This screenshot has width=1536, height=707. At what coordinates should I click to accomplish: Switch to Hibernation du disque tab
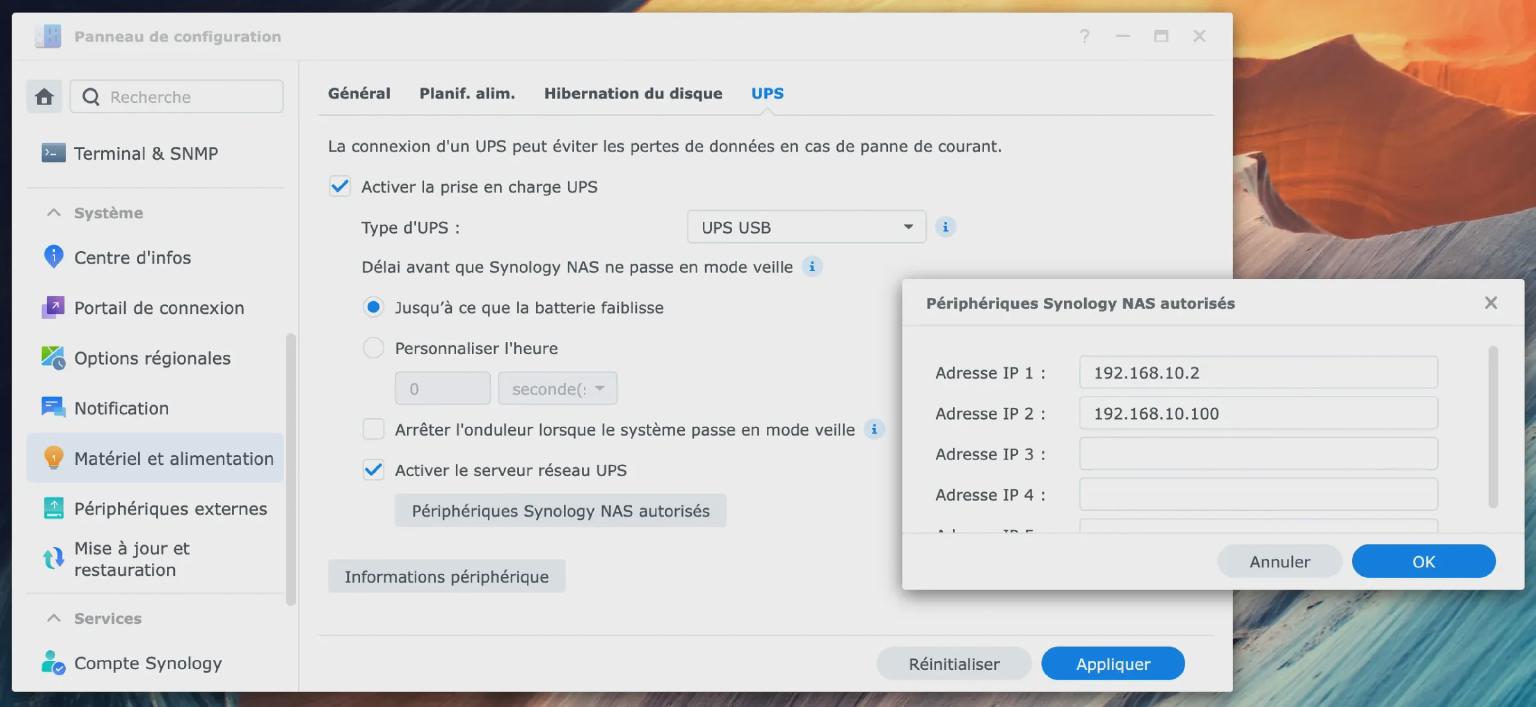point(632,93)
